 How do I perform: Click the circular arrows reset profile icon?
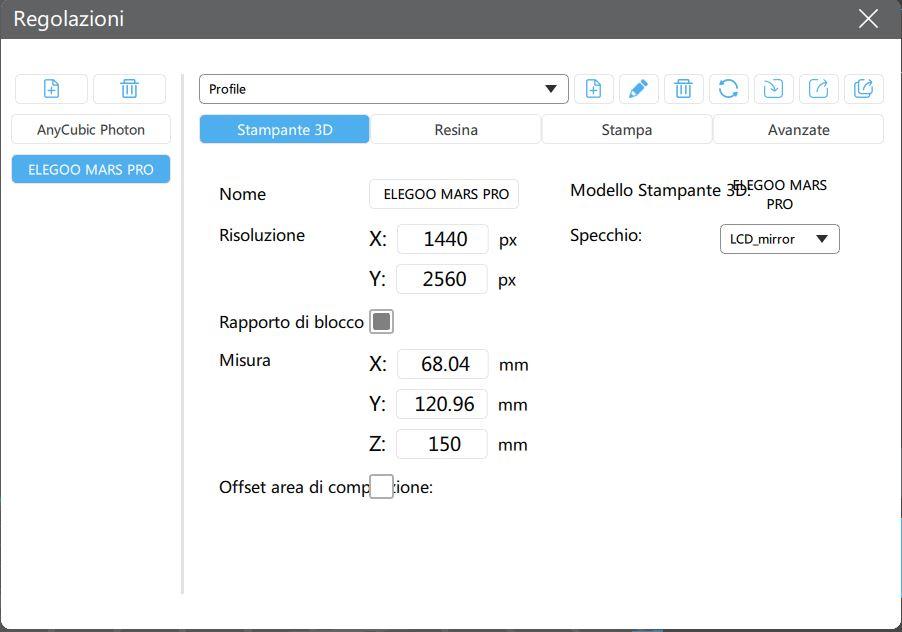728,89
